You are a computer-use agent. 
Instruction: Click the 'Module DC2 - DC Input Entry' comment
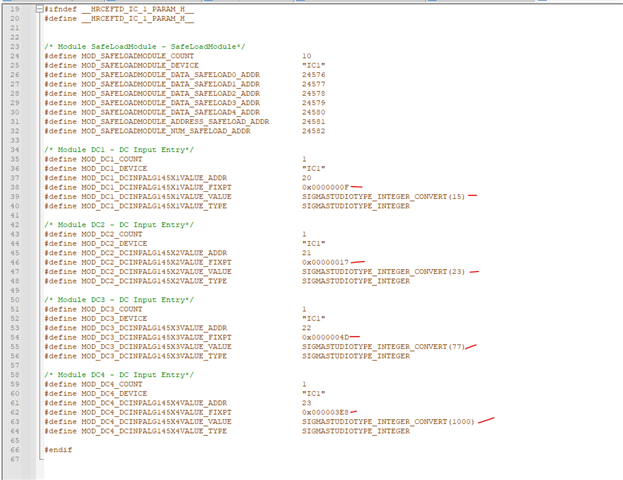[x=119, y=225]
